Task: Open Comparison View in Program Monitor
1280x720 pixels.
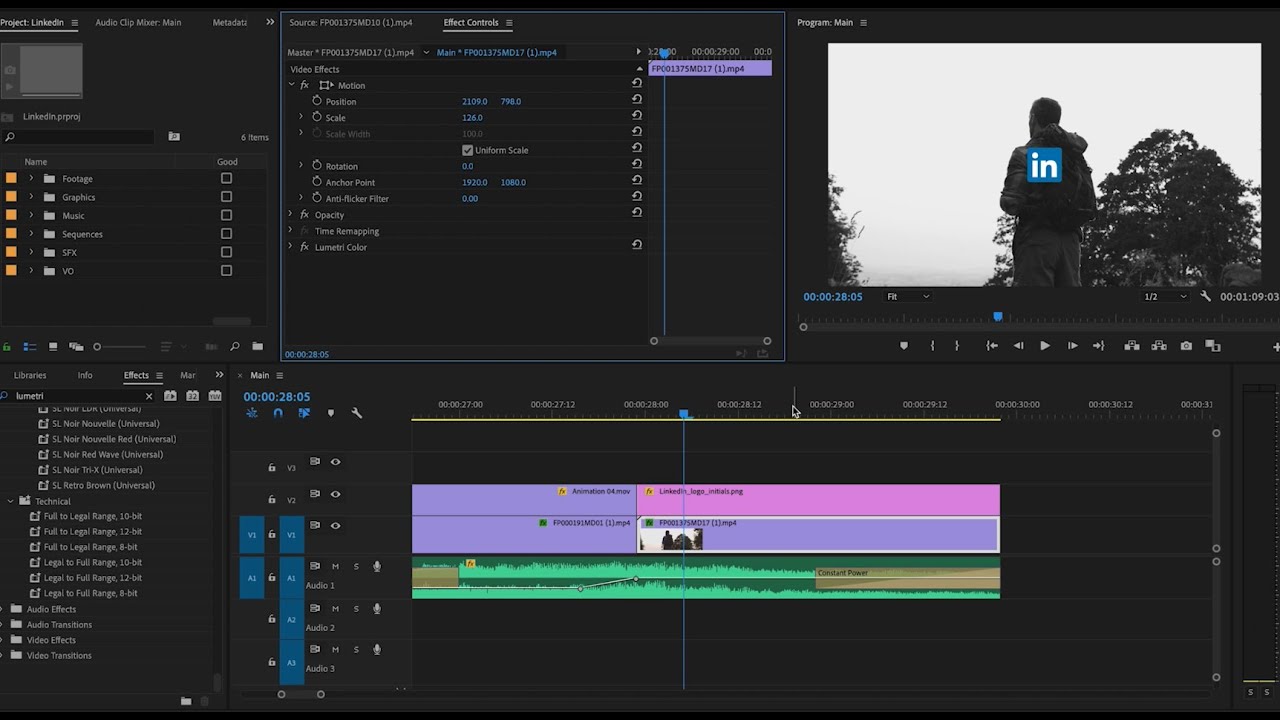Action: pos(1213,346)
